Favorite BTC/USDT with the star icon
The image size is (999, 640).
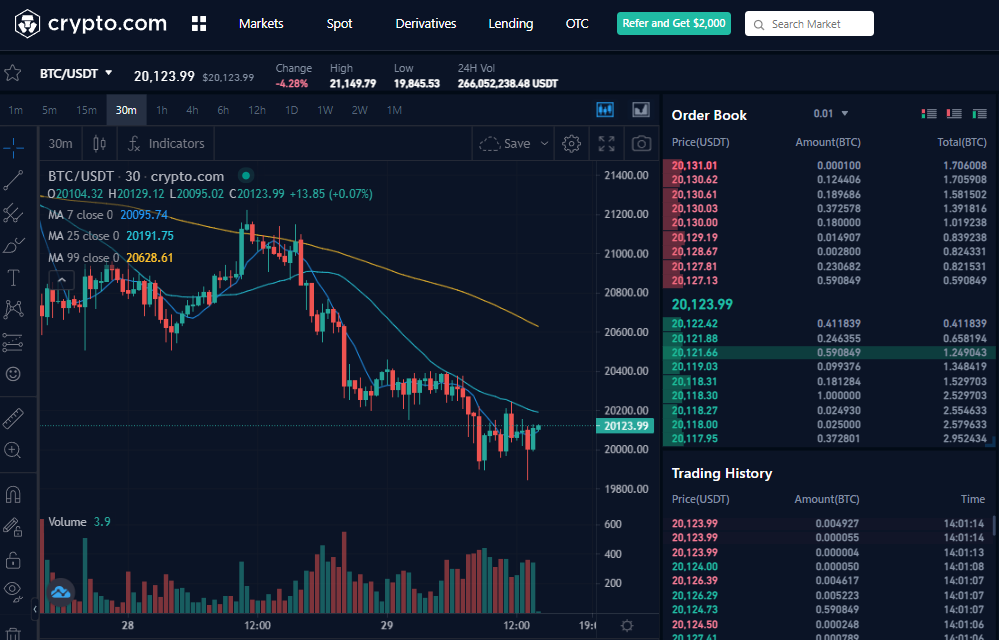tap(13, 73)
